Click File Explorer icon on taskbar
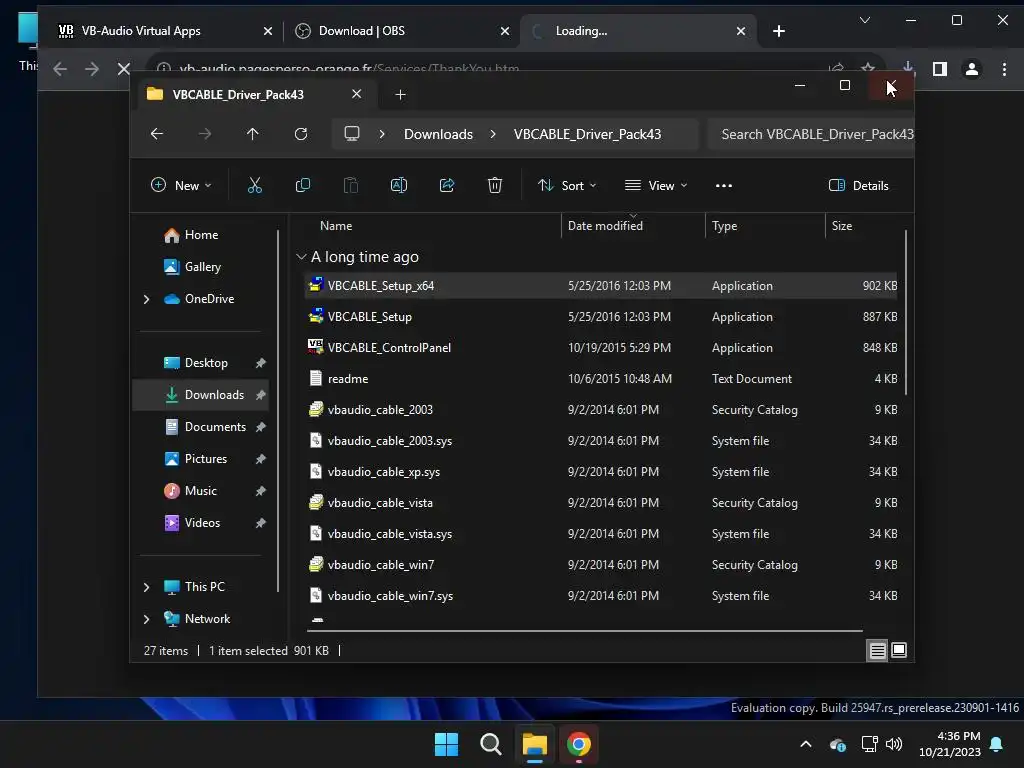 click(x=534, y=744)
